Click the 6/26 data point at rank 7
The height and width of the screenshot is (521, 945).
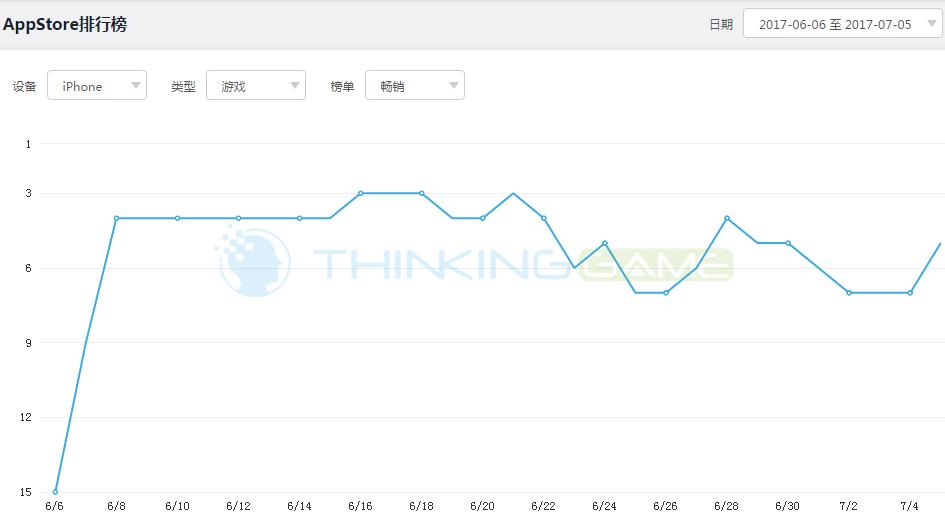point(666,293)
